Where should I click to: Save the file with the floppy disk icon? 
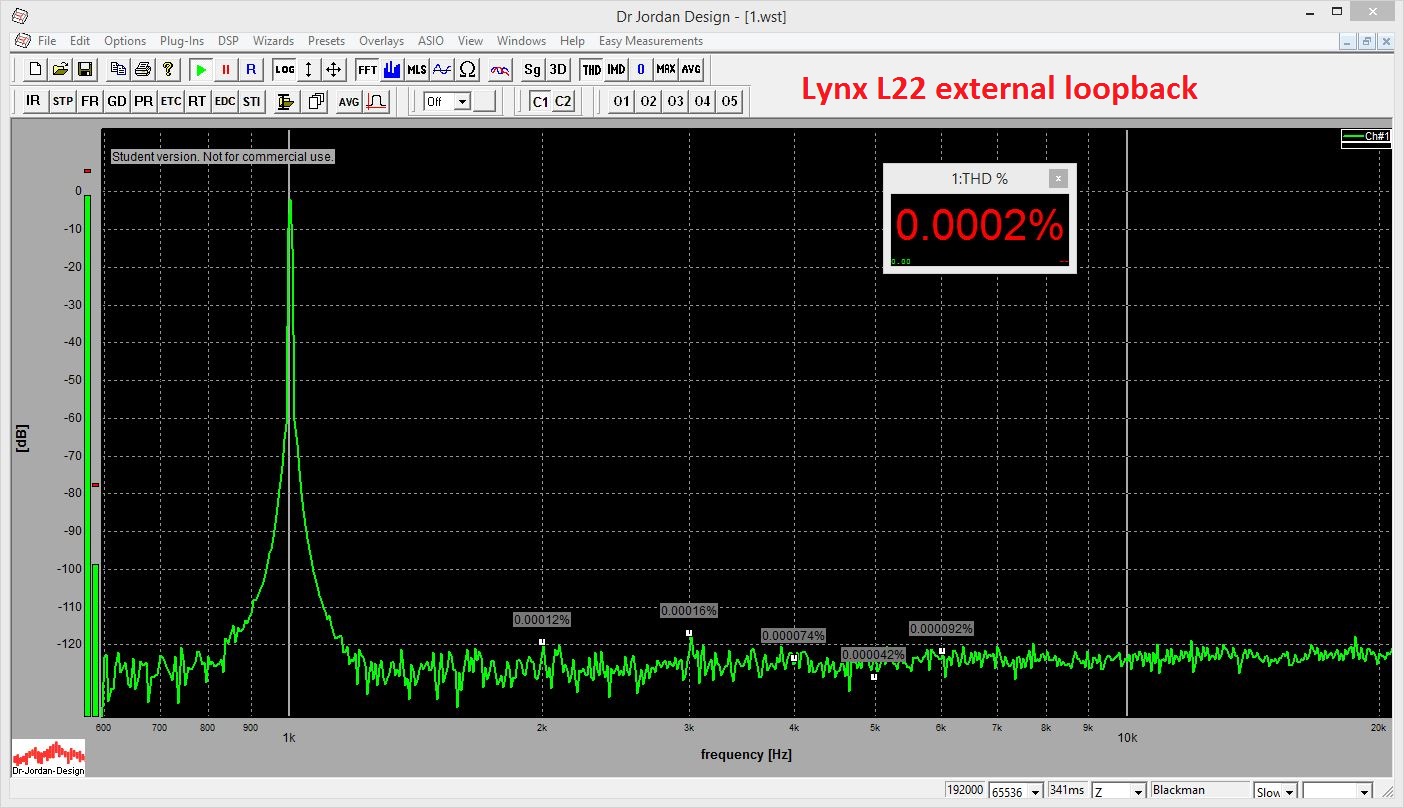click(85, 69)
